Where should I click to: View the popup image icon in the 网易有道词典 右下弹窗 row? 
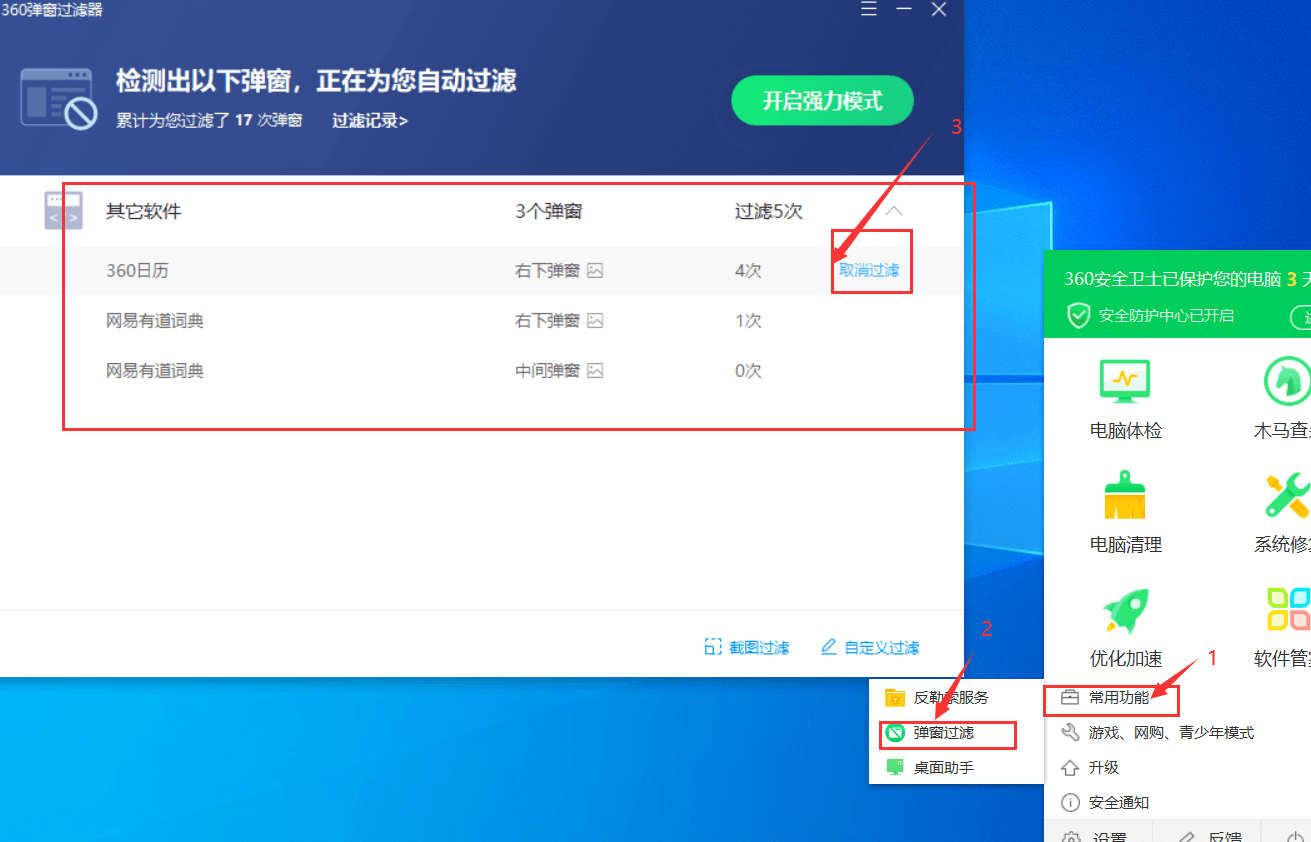pos(595,321)
